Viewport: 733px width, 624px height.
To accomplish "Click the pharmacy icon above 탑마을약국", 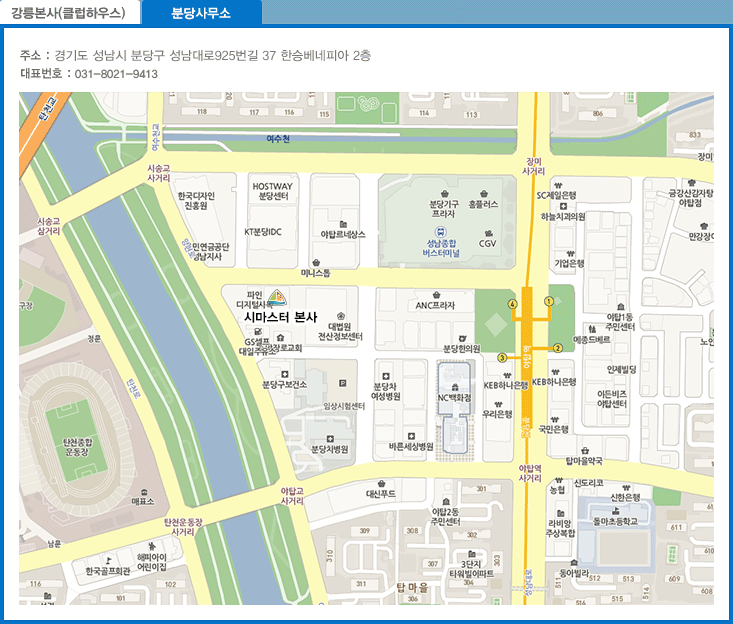I will pos(585,451).
